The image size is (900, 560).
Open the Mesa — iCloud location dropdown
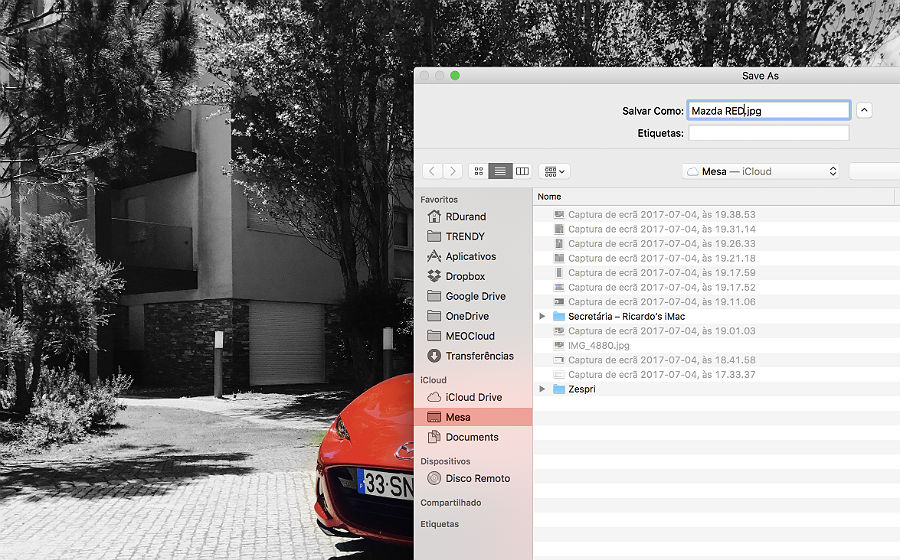(x=761, y=171)
